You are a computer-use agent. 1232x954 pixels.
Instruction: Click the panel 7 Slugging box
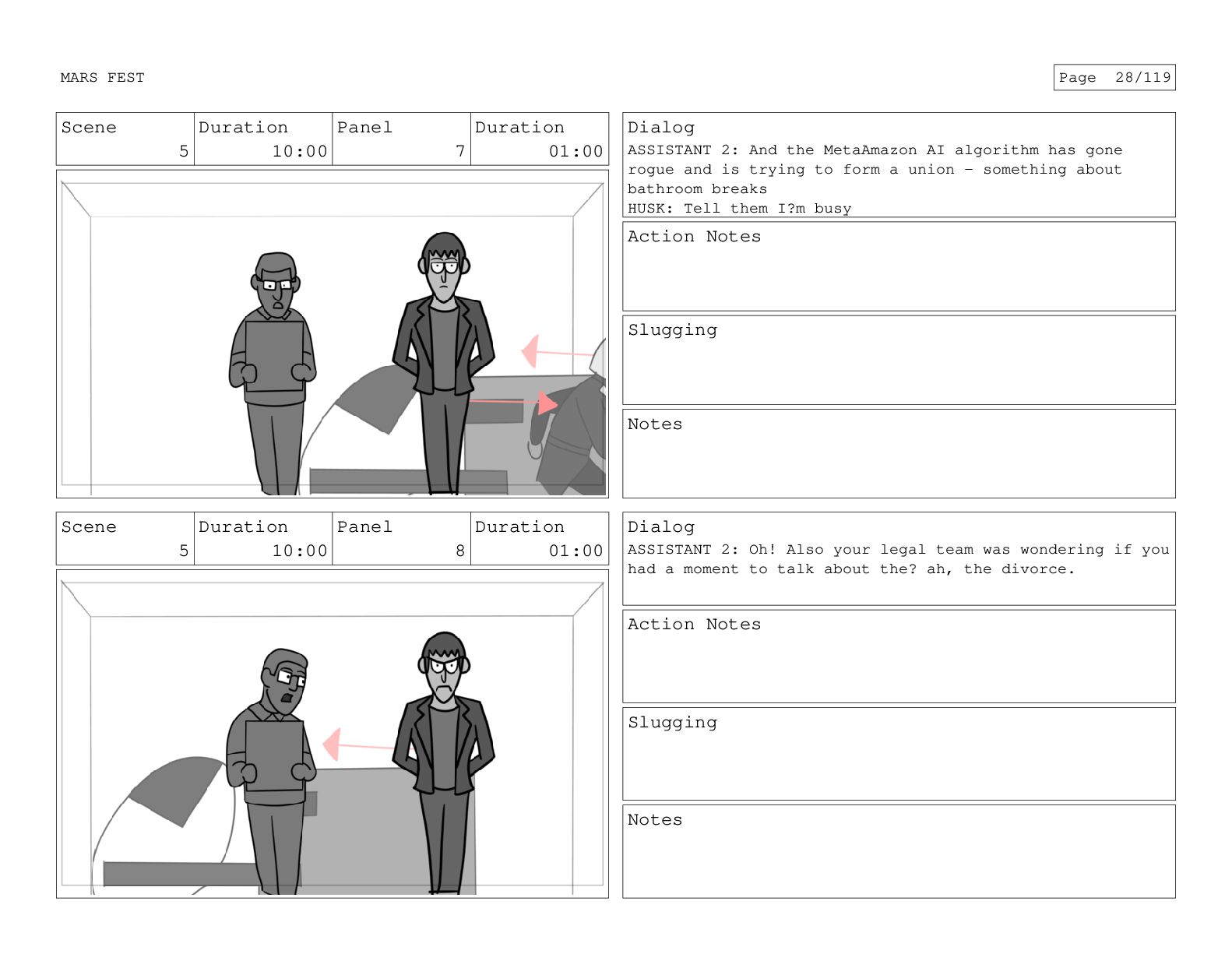[x=899, y=360]
